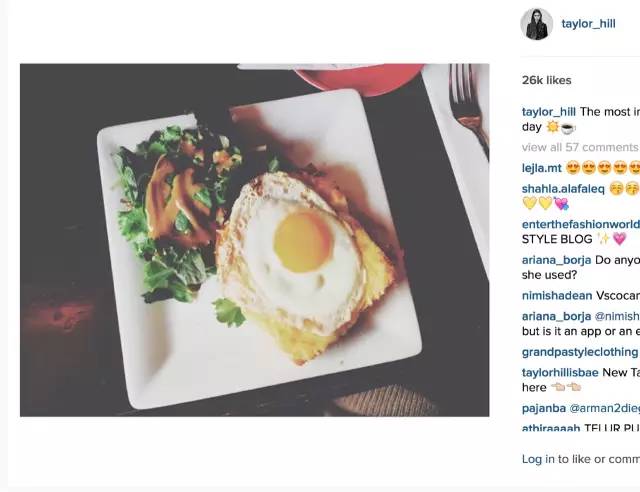Click the taylor_hill username in the header

pos(588,24)
